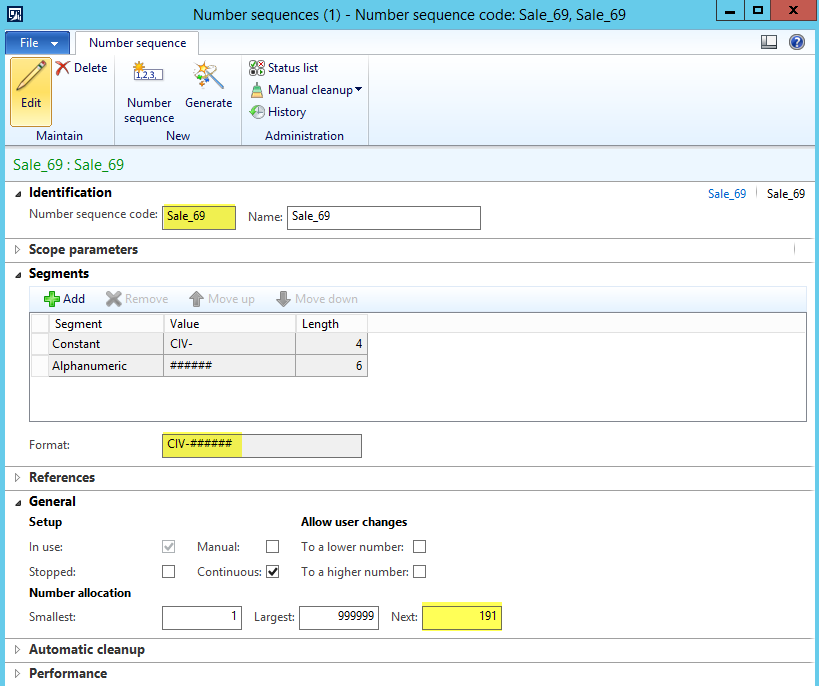Click the Name input field
Screen dimensions: 819x686
pos(383,217)
